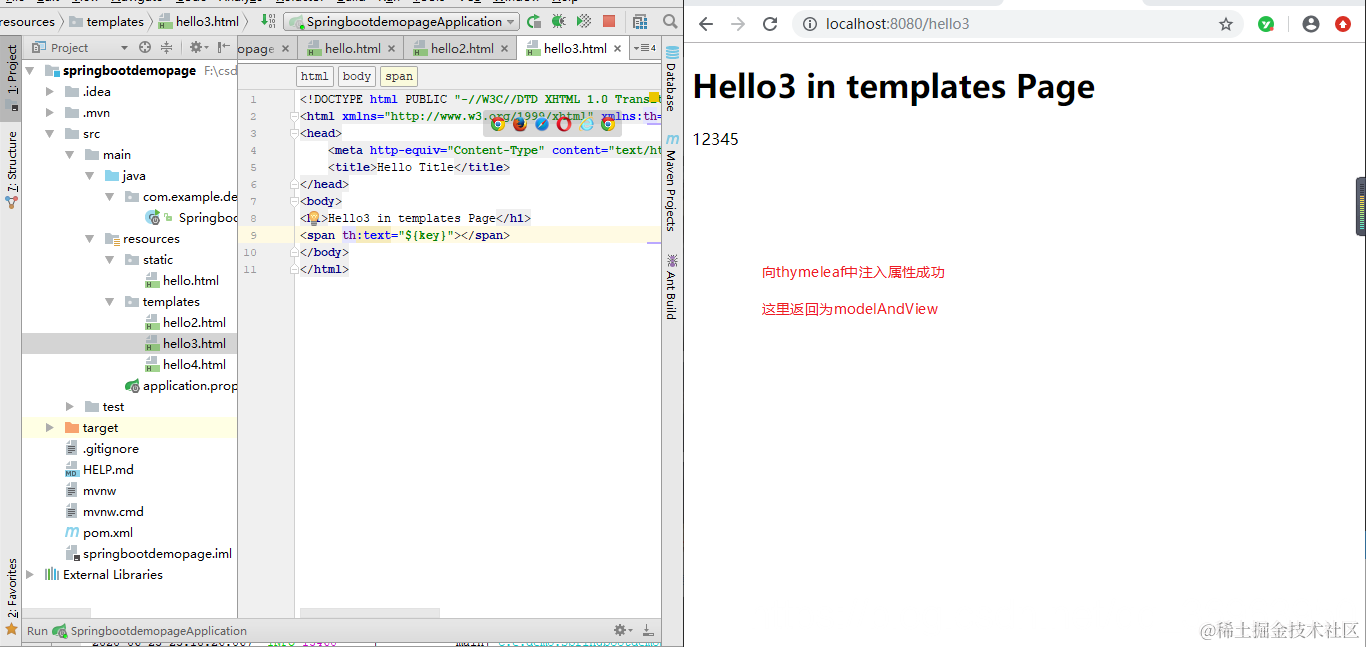View site information icon in the address bar

[809, 24]
